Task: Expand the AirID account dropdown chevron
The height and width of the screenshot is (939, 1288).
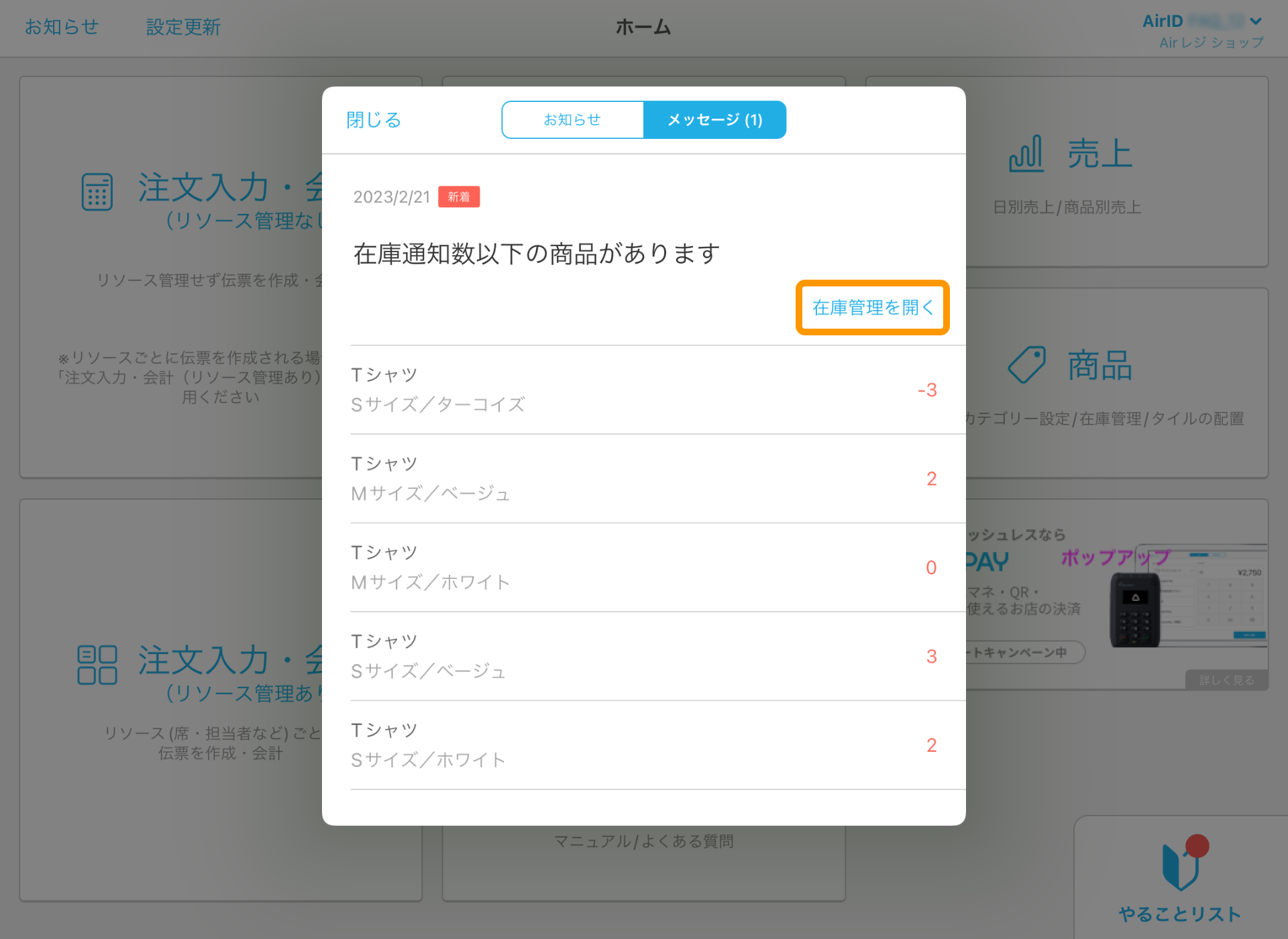Action: [x=1256, y=21]
